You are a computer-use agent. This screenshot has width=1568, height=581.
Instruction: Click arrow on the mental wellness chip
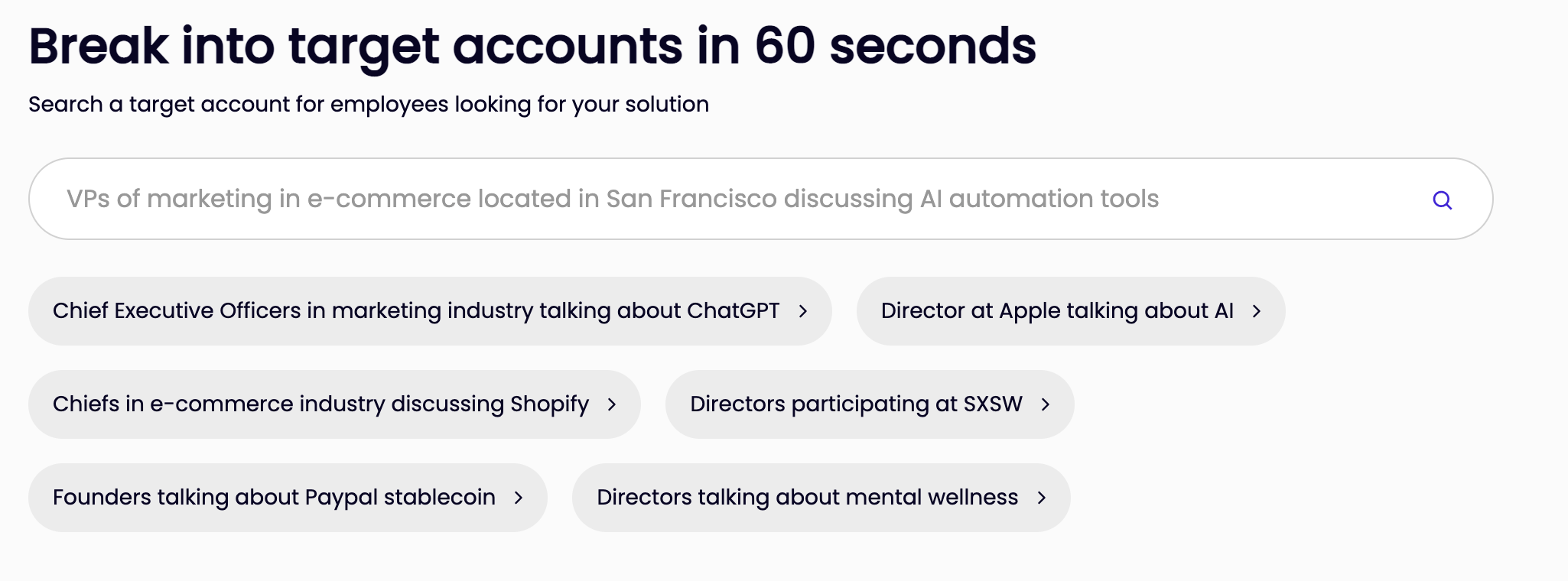point(1041,498)
